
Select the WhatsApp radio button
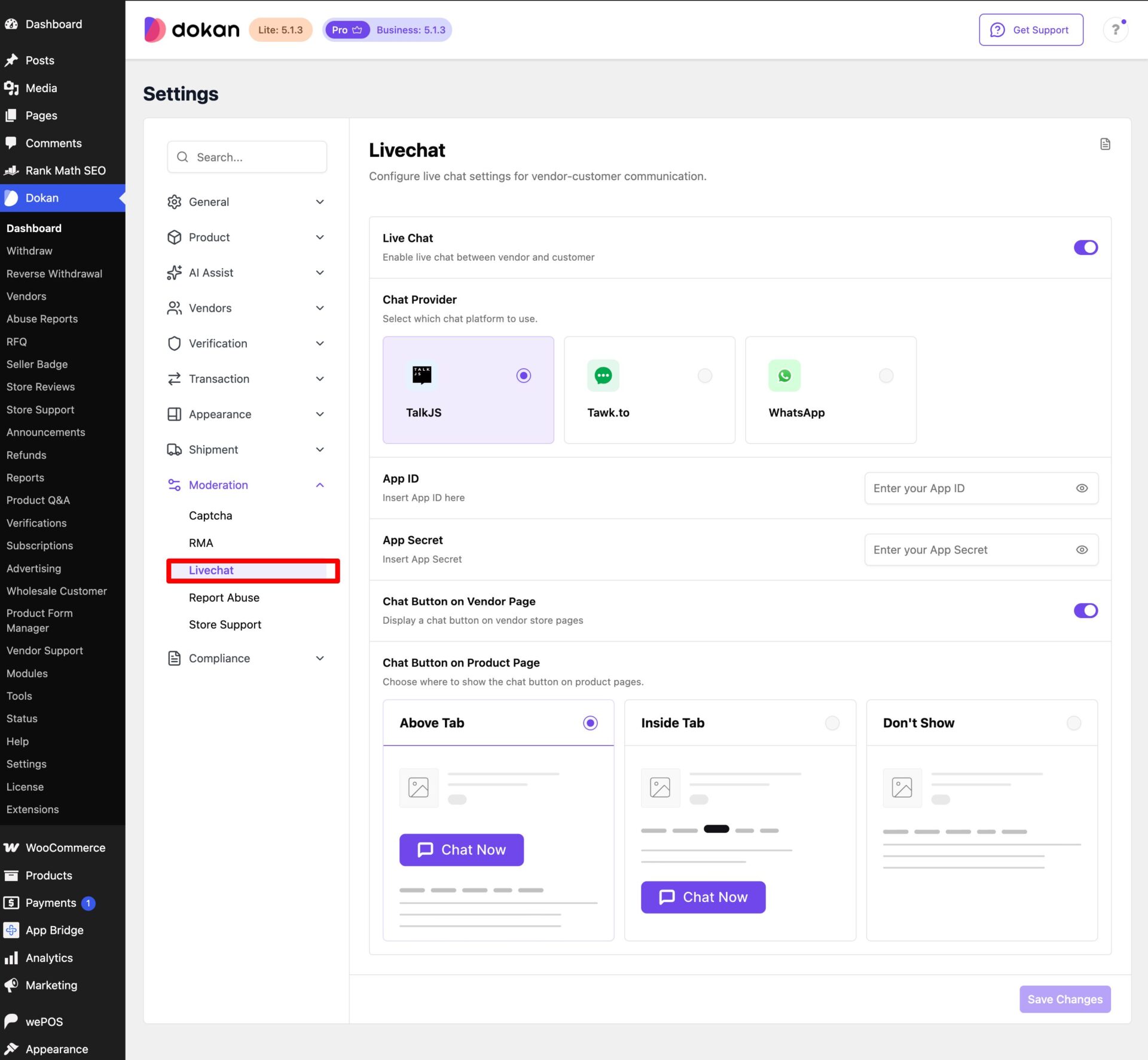pos(886,376)
